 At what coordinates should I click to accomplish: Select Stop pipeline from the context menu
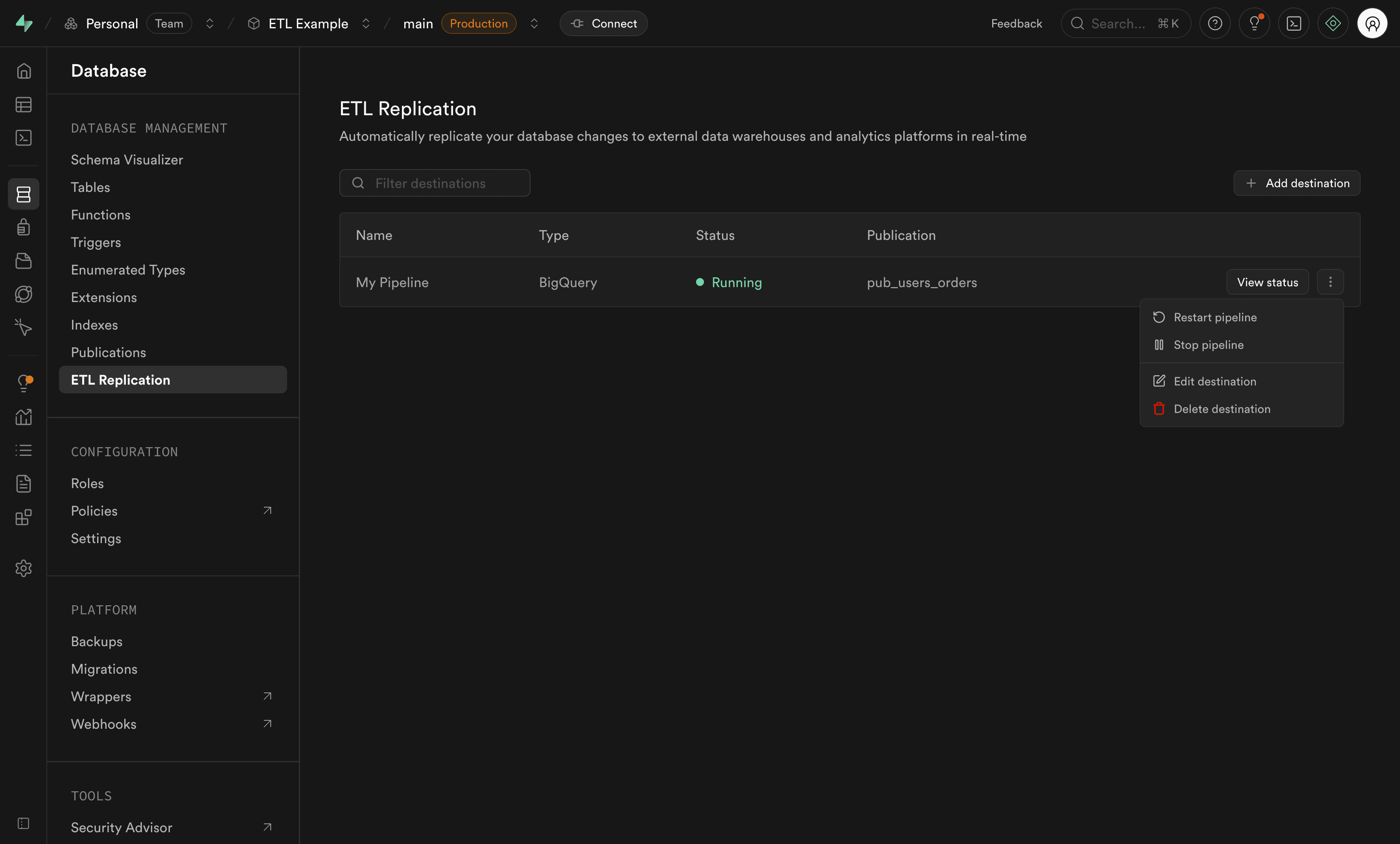click(x=1209, y=345)
